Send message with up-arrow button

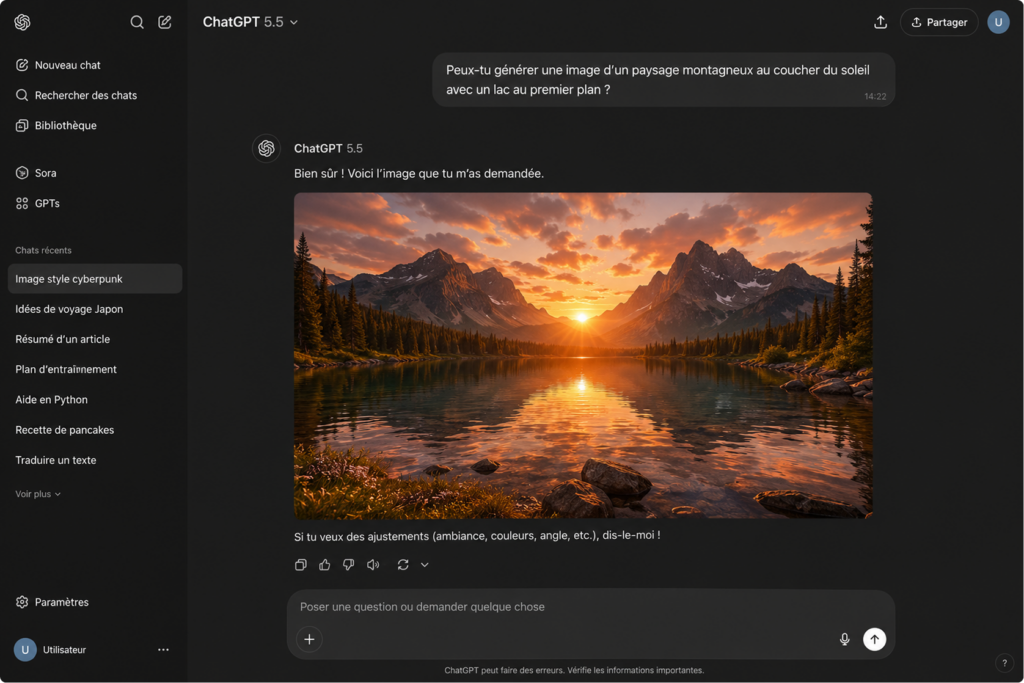pos(874,639)
